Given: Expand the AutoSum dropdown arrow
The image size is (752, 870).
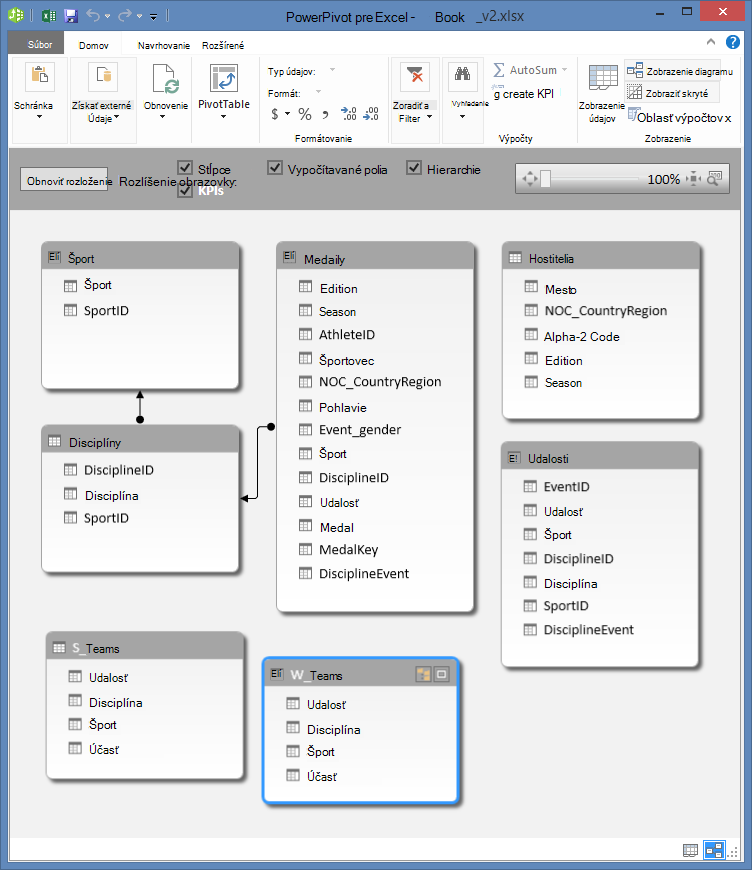Looking at the screenshot, I should point(564,70).
